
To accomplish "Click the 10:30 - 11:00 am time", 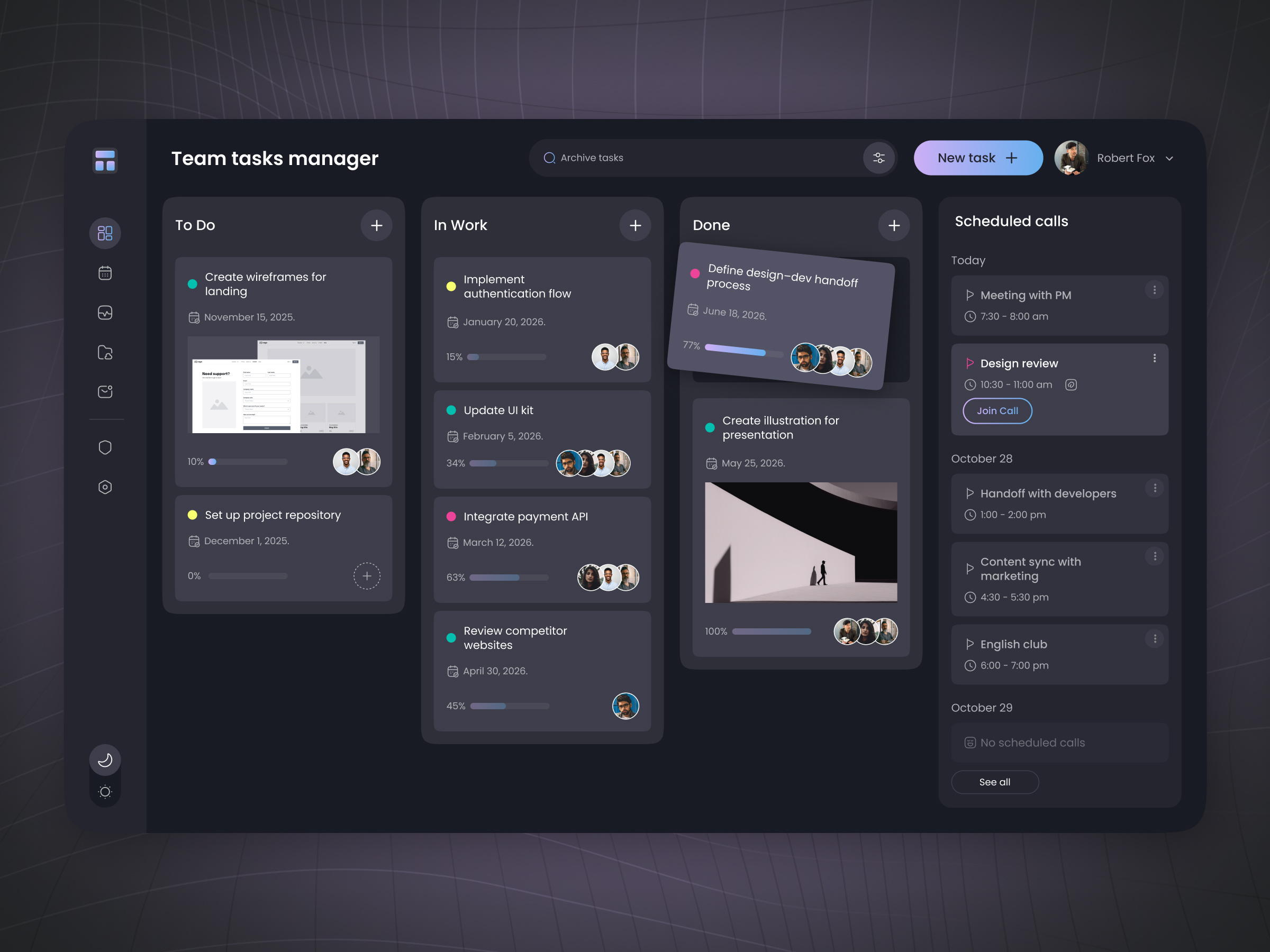I will (x=1016, y=385).
